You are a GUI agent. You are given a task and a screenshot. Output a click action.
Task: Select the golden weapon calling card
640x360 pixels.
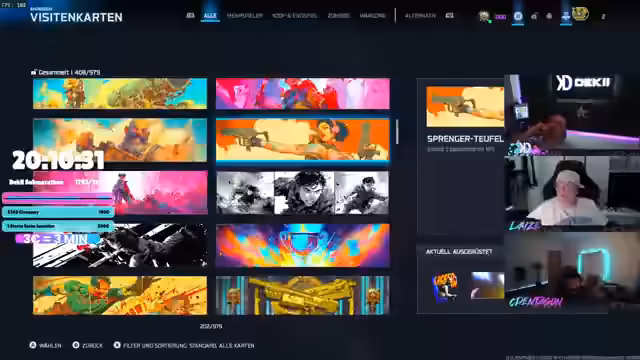pos(302,296)
